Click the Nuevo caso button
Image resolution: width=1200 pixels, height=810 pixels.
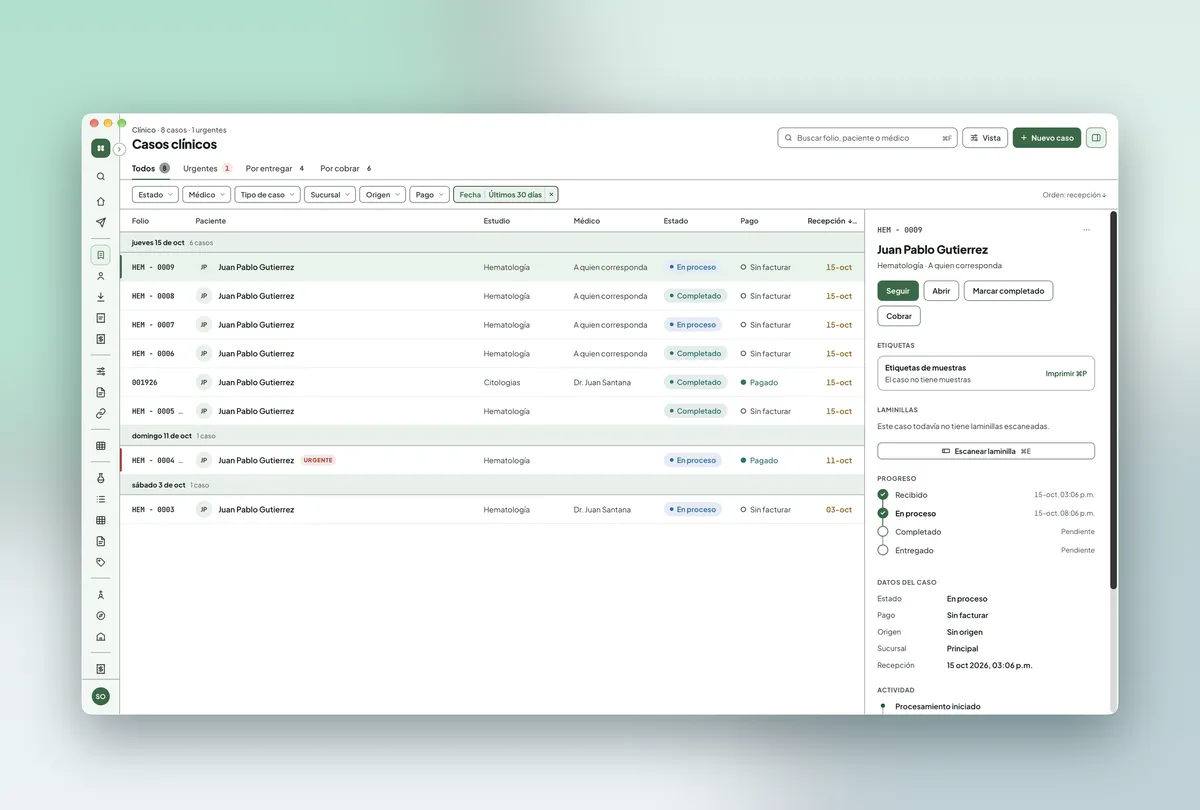(x=1047, y=138)
